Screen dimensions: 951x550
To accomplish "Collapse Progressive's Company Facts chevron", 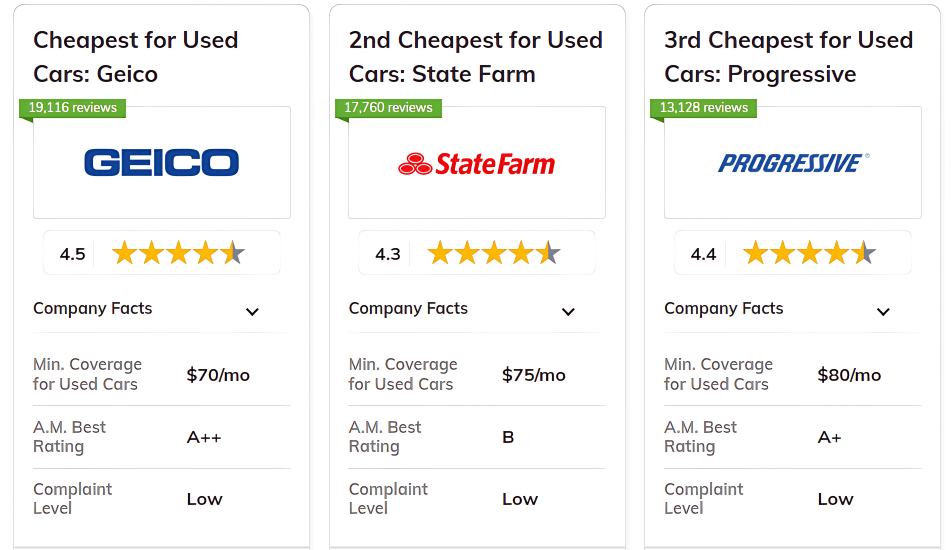I will tap(883, 311).
